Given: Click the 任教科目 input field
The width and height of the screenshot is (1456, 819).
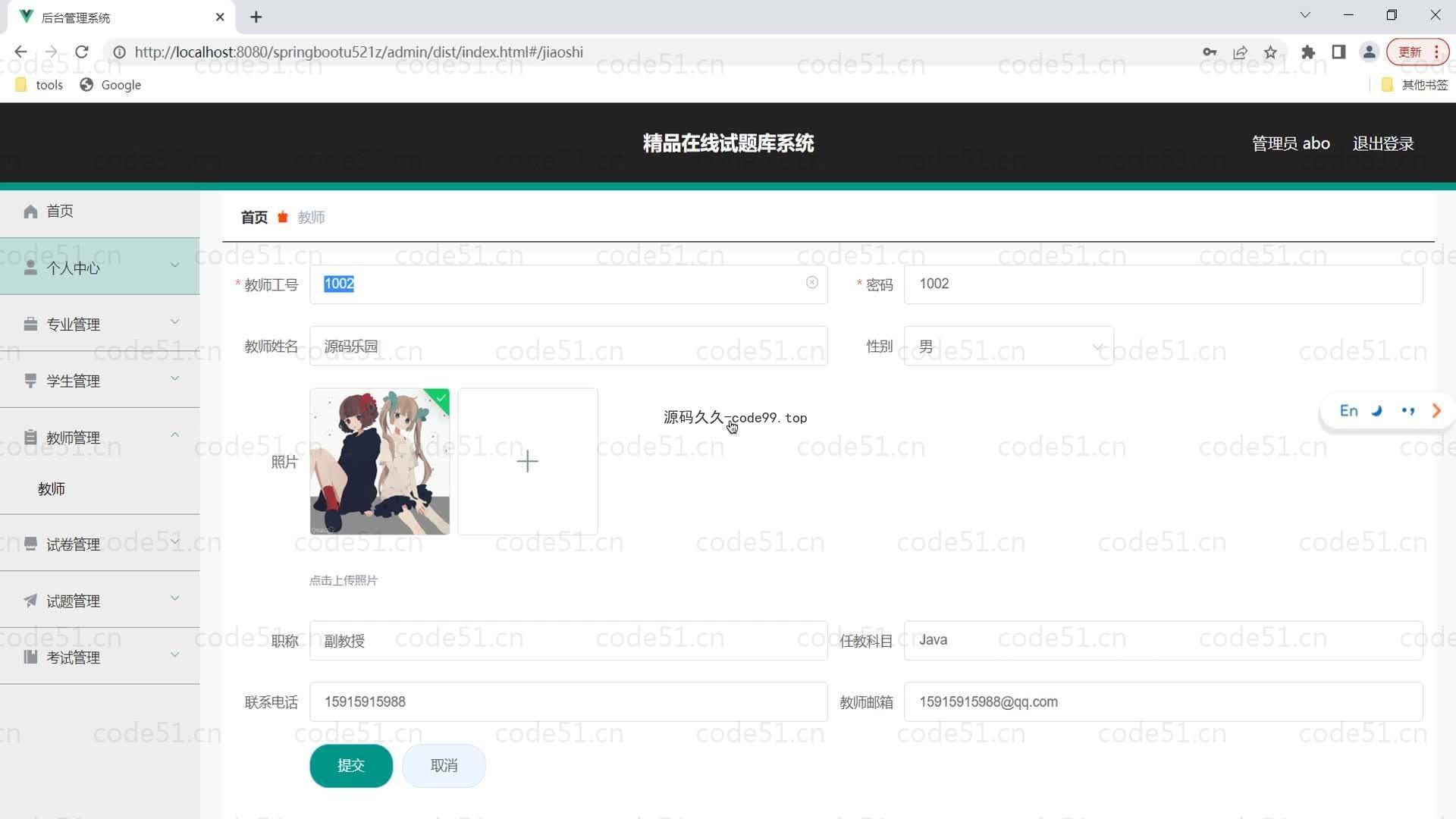Looking at the screenshot, I should [x=1163, y=641].
